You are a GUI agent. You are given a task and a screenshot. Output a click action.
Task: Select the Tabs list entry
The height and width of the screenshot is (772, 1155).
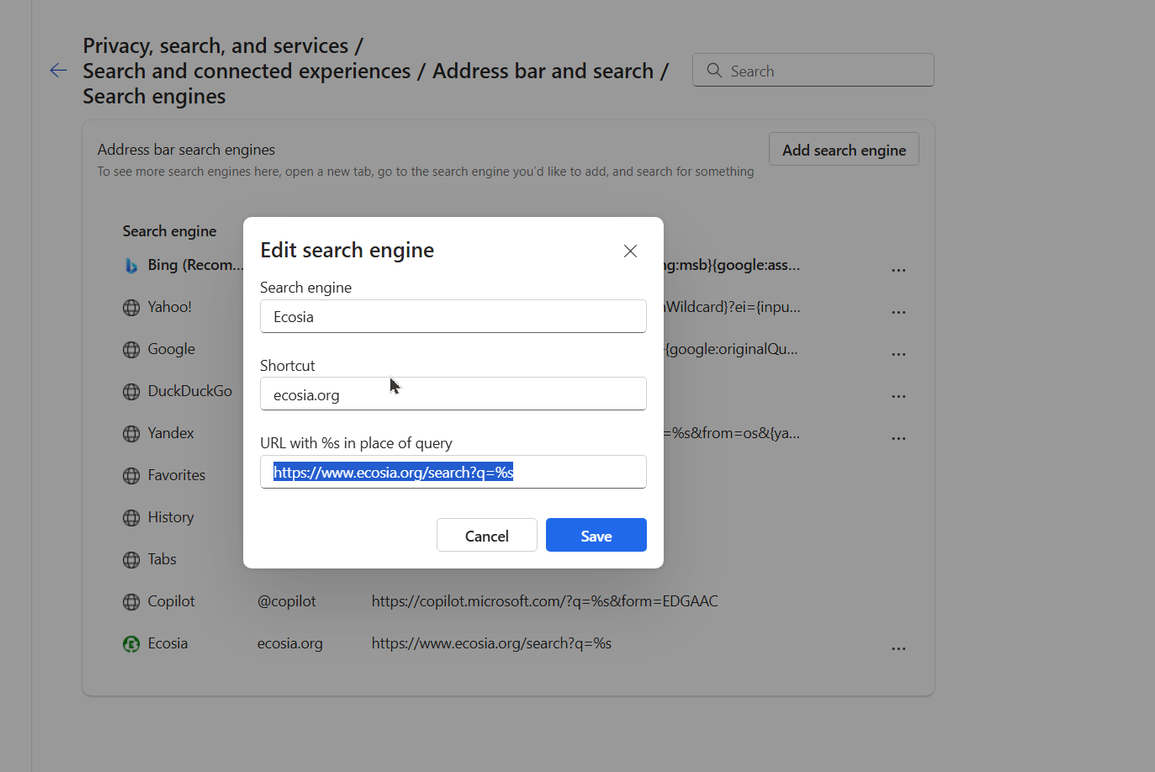(x=161, y=558)
